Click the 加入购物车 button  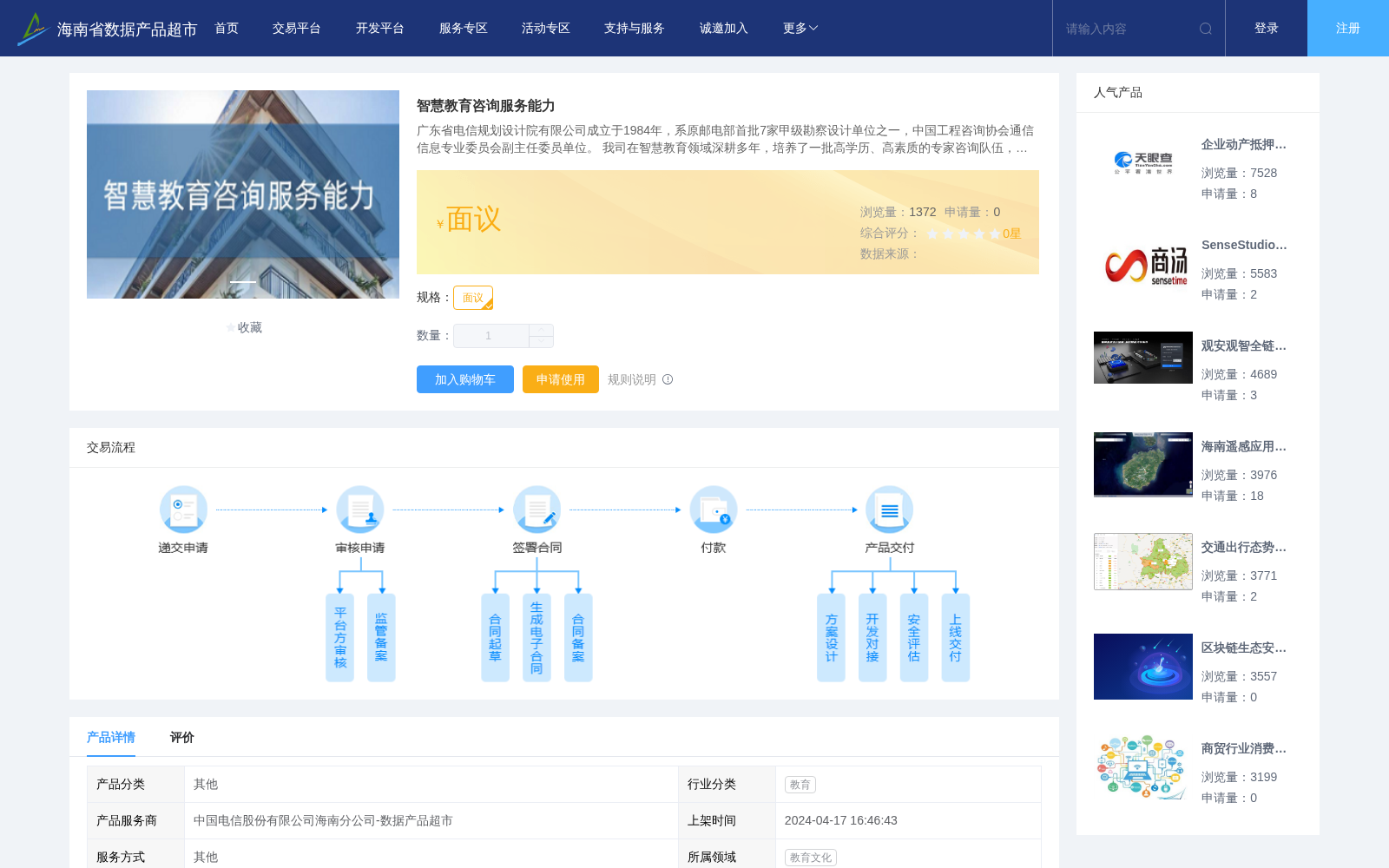[465, 379]
